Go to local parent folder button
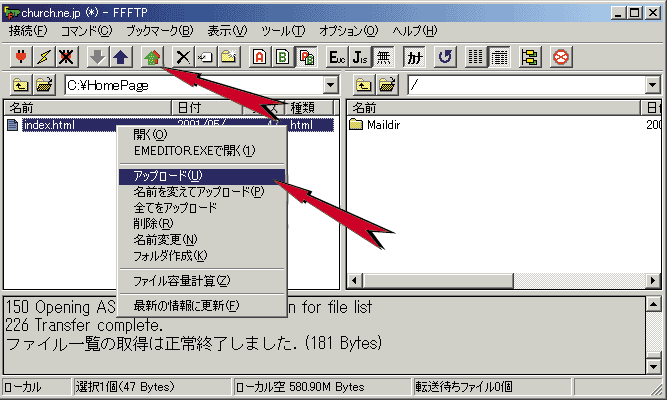Image resolution: width=667 pixels, height=400 pixels. pos(19,86)
